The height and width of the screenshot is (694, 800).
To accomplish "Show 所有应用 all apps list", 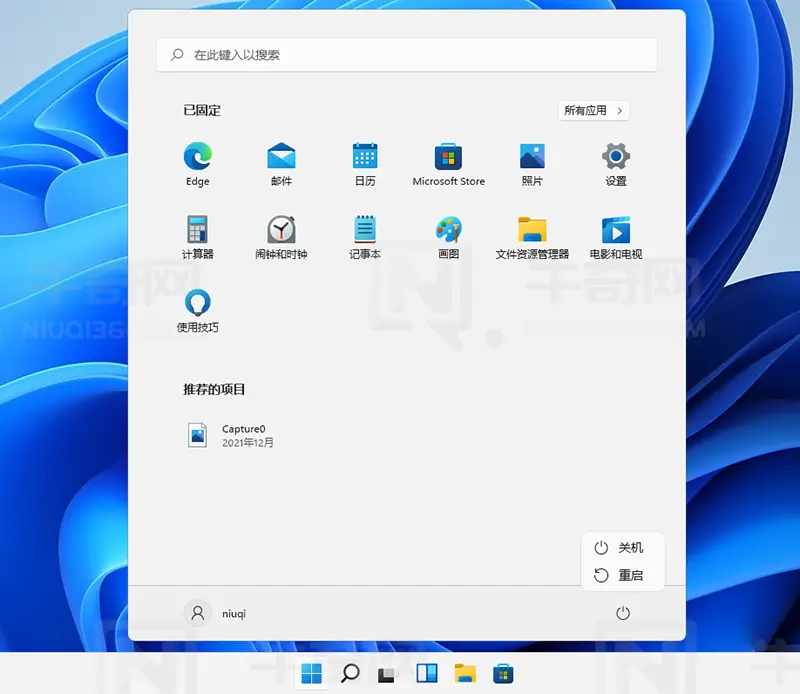I will point(593,110).
